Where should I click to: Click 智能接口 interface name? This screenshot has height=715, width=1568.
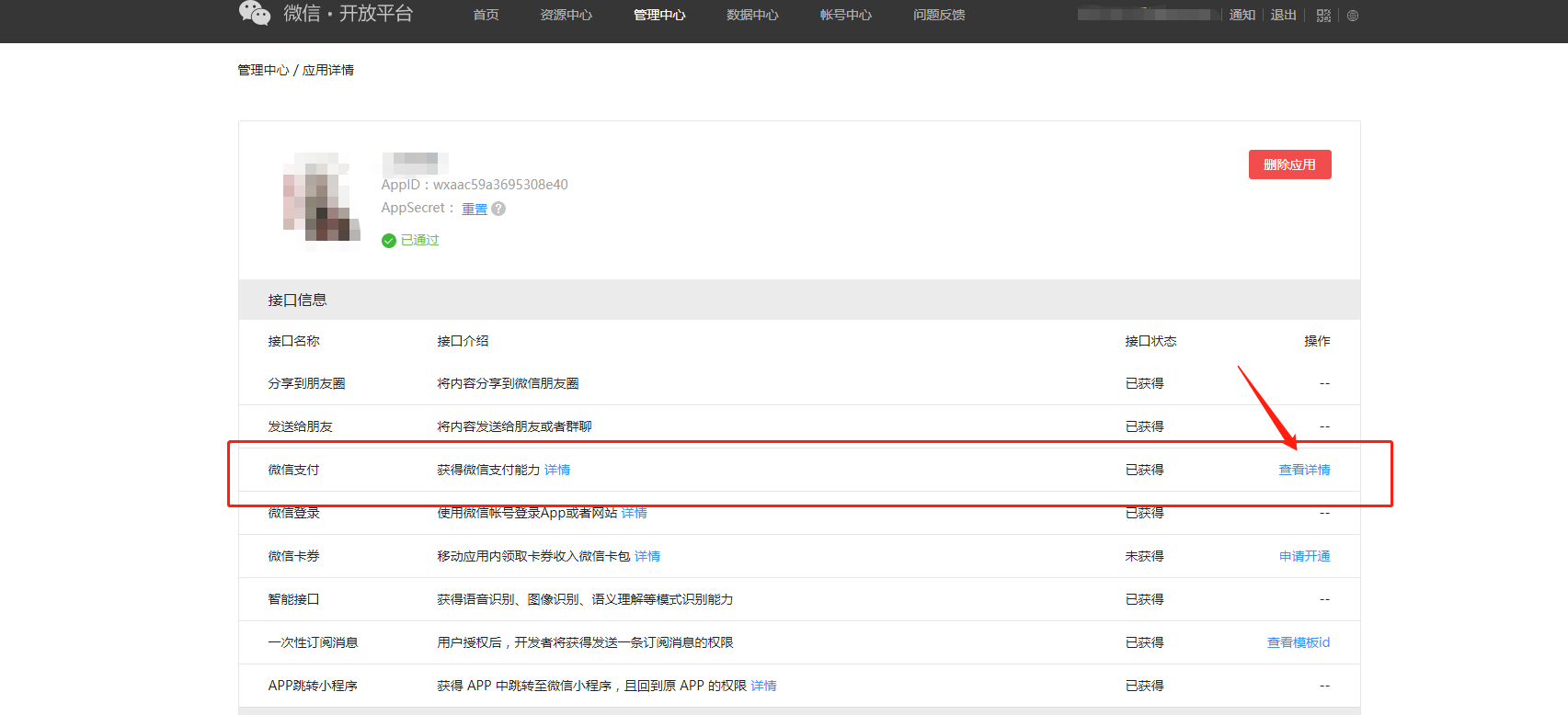tap(293, 599)
